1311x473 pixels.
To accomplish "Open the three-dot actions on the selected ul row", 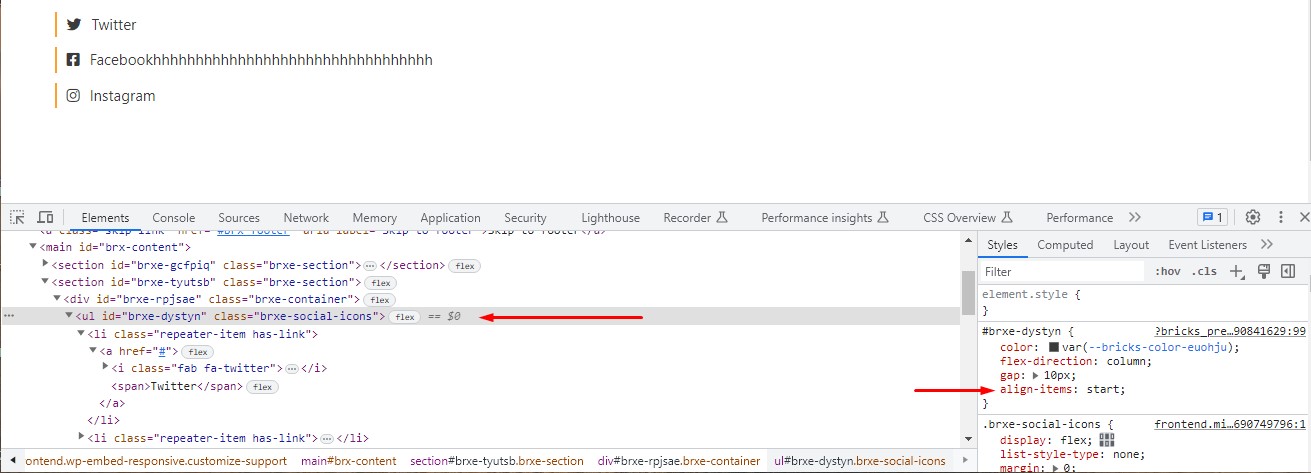I will pos(9,316).
